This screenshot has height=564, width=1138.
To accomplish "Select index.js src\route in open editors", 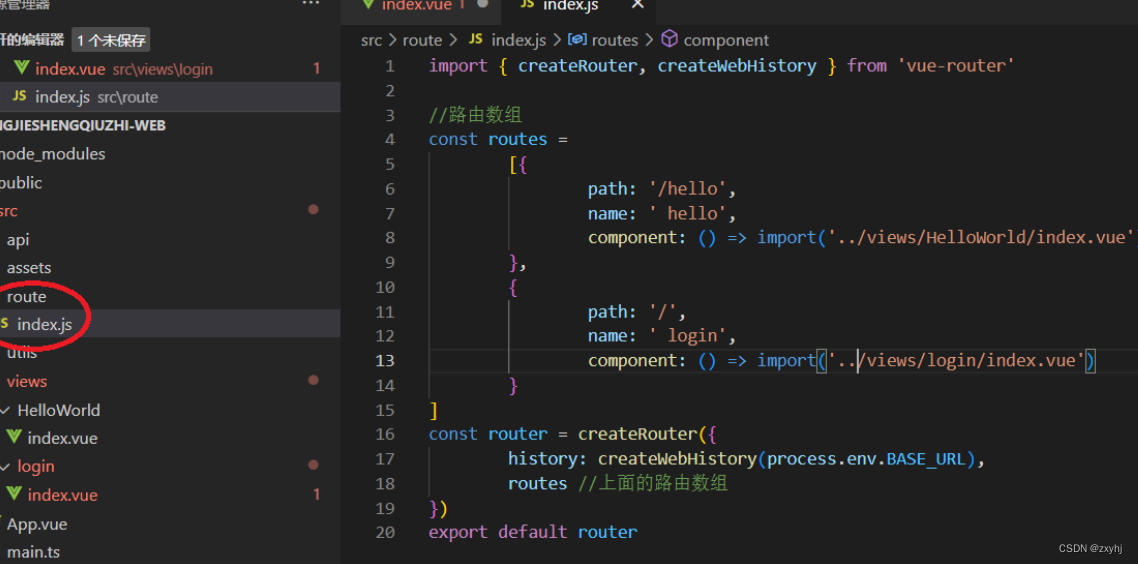I will 170,97.
